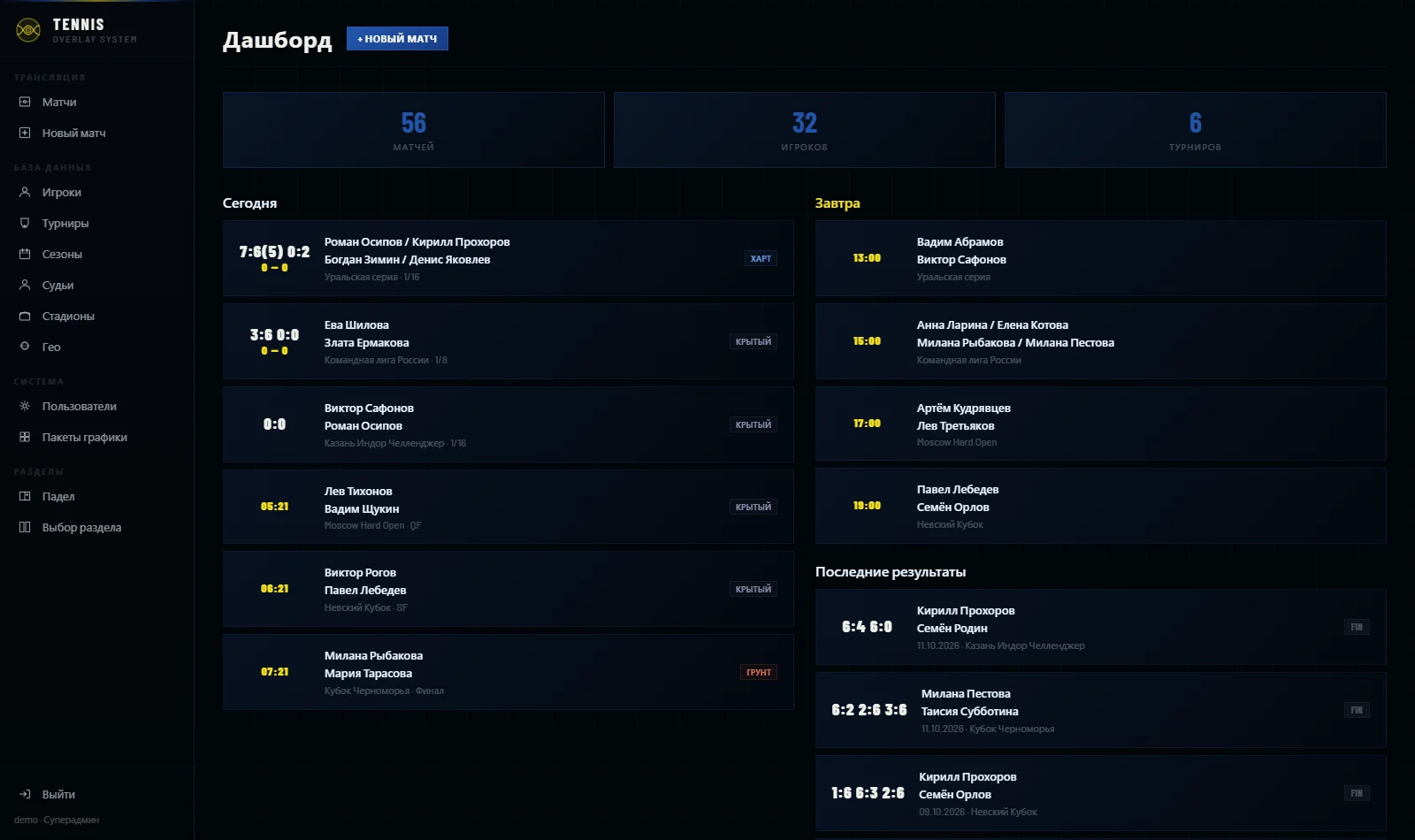Select Виктор Рогов vs Павел Лебедев match
Screen dimensions: 1415x840
point(509,589)
